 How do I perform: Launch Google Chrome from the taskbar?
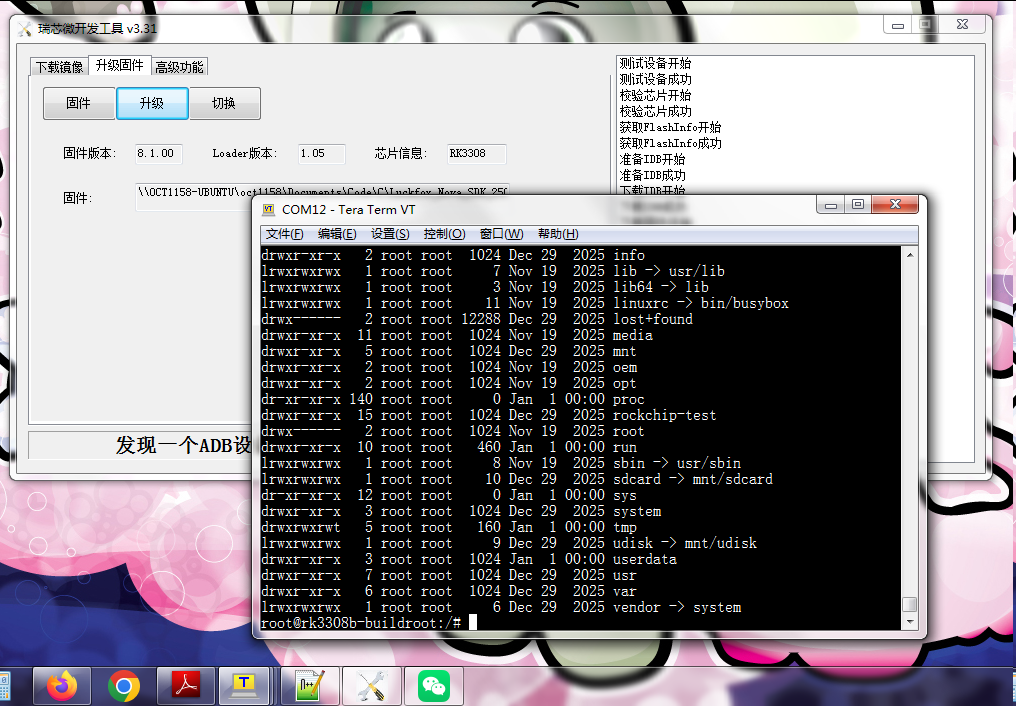tap(124, 686)
